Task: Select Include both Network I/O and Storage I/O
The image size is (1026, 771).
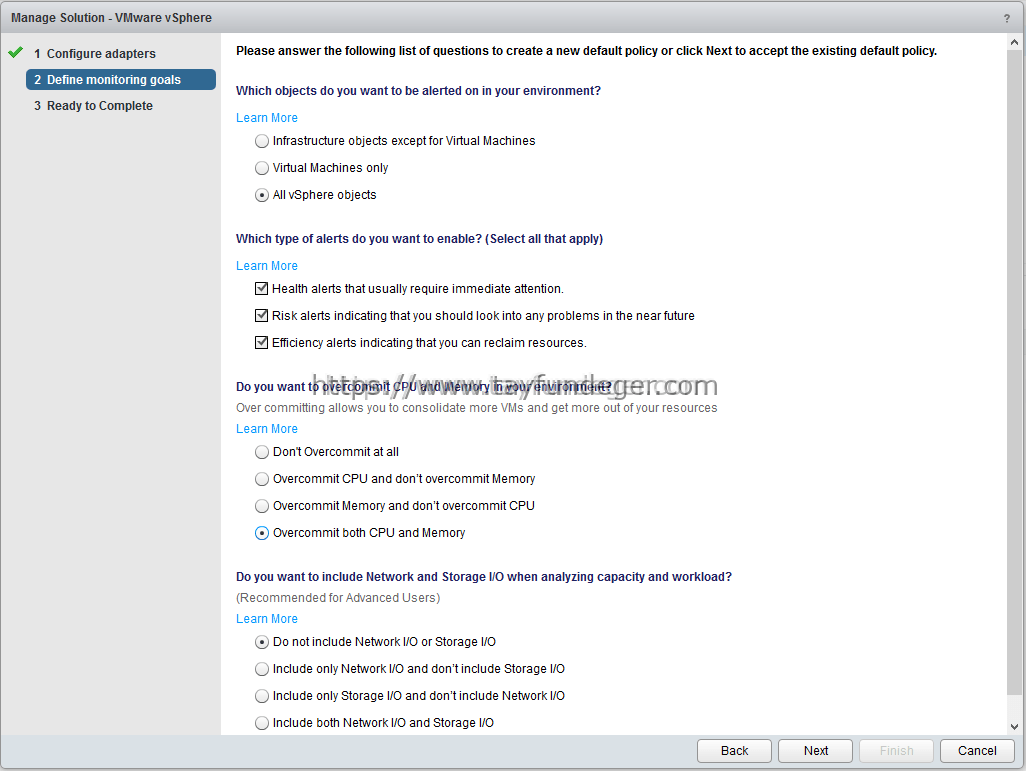Action: (x=262, y=723)
